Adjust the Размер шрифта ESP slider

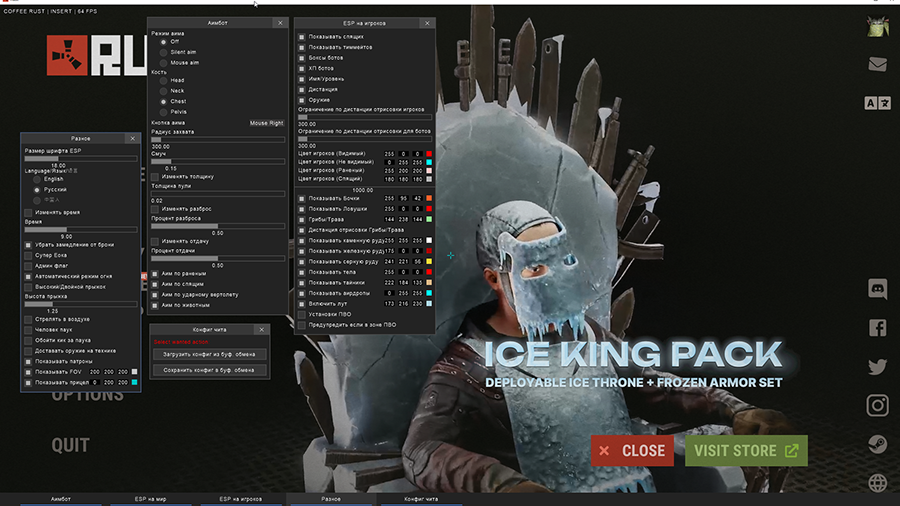tap(81, 158)
